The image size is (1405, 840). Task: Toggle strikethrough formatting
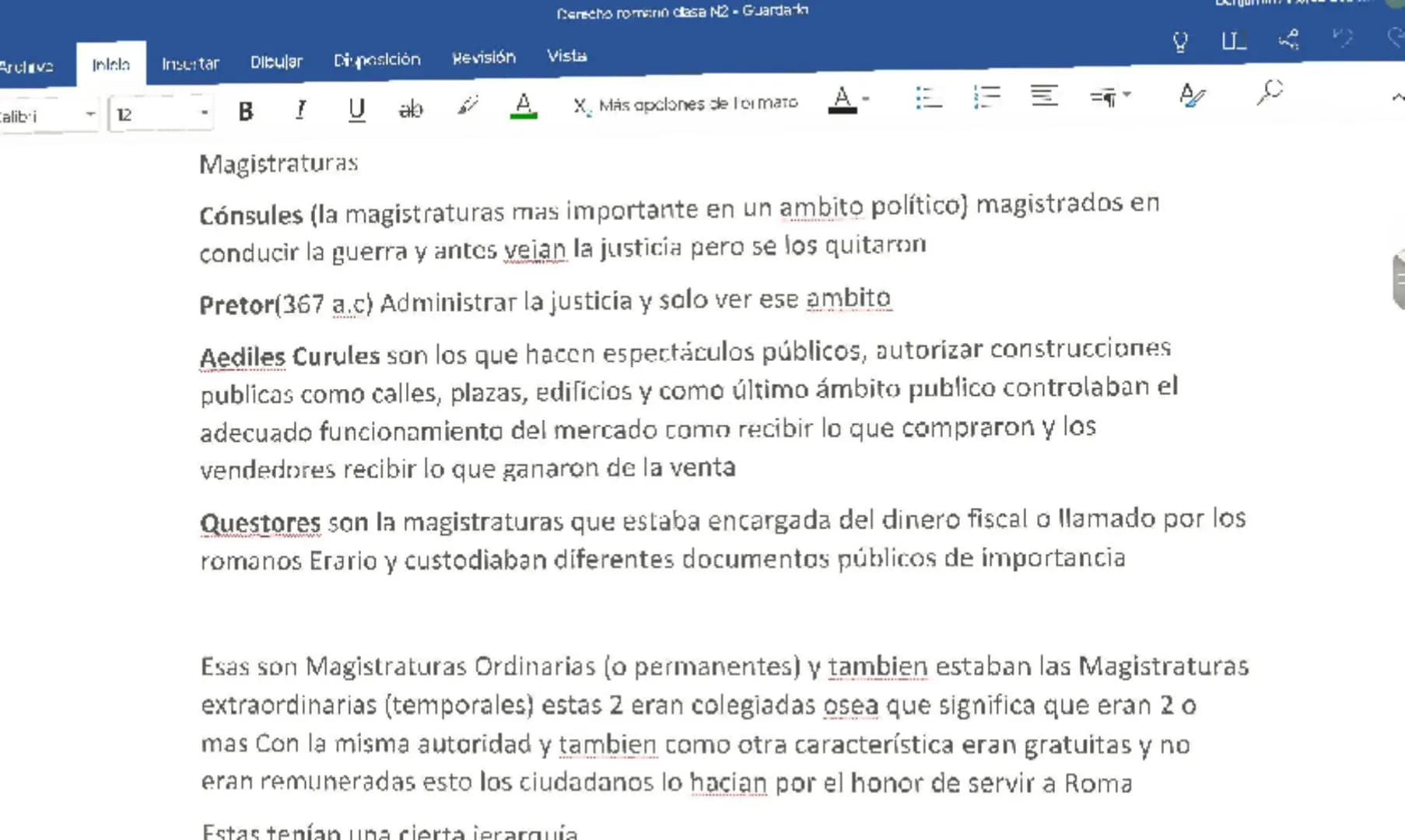410,109
